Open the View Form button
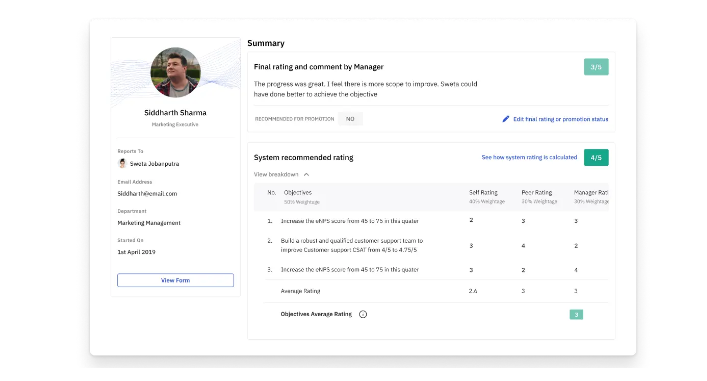 pos(175,280)
